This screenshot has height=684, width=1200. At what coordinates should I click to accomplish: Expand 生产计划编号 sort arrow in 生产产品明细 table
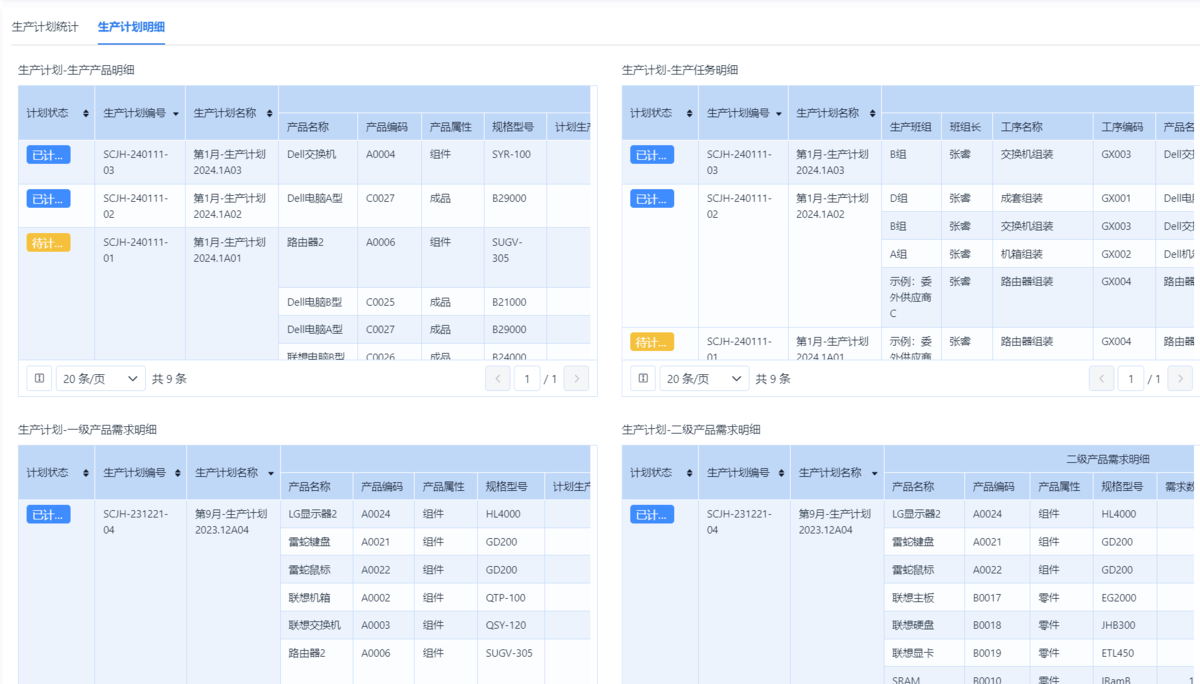pos(176,114)
